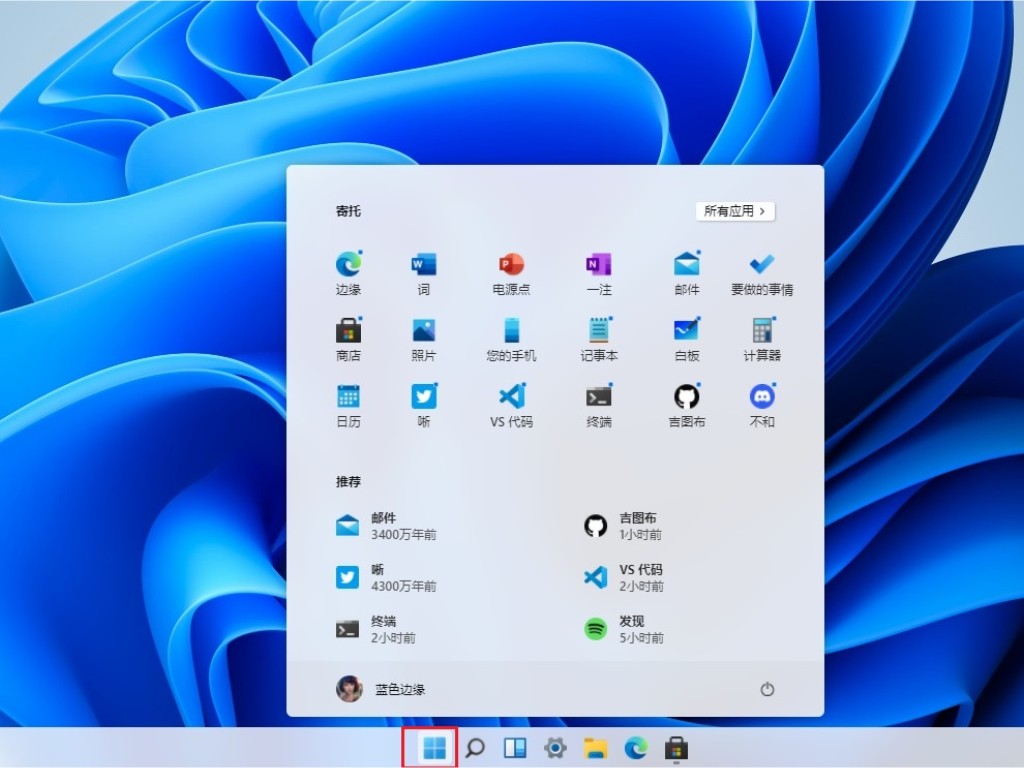Open VS Code from the pinned apps
This screenshot has width=1024, height=768.
click(x=510, y=397)
